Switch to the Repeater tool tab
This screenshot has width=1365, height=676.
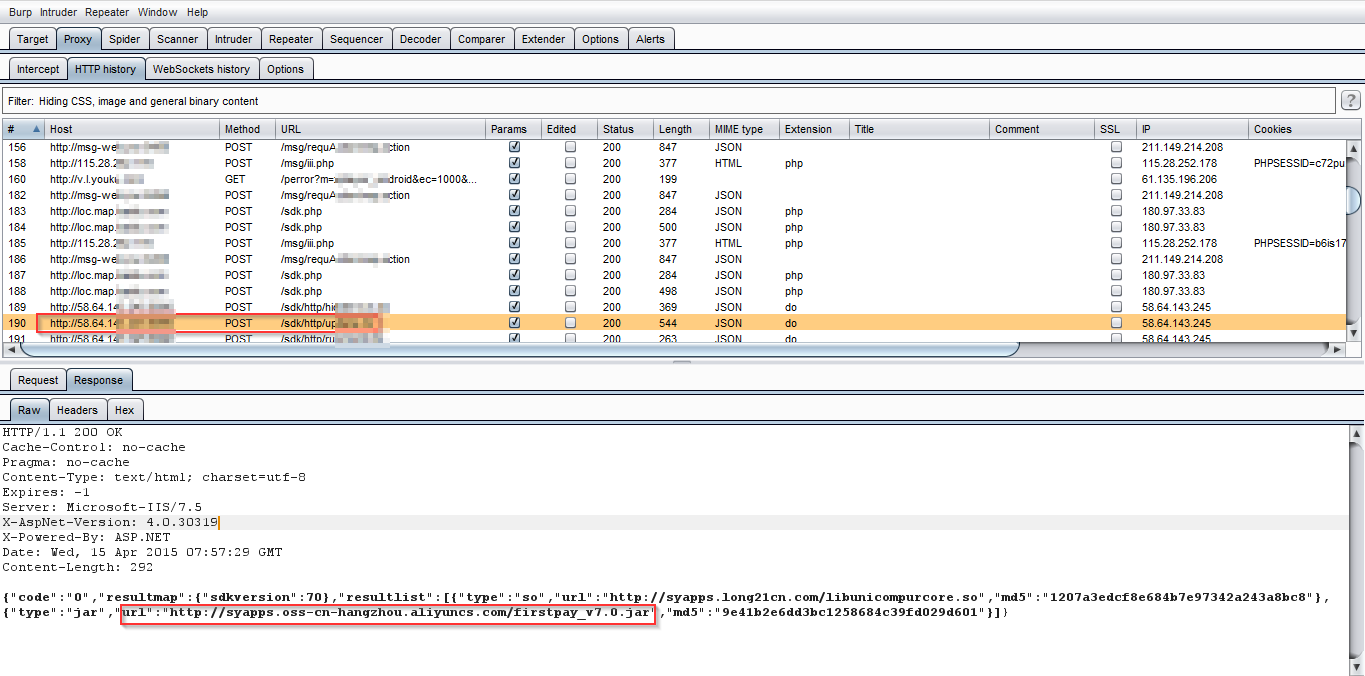click(x=291, y=39)
